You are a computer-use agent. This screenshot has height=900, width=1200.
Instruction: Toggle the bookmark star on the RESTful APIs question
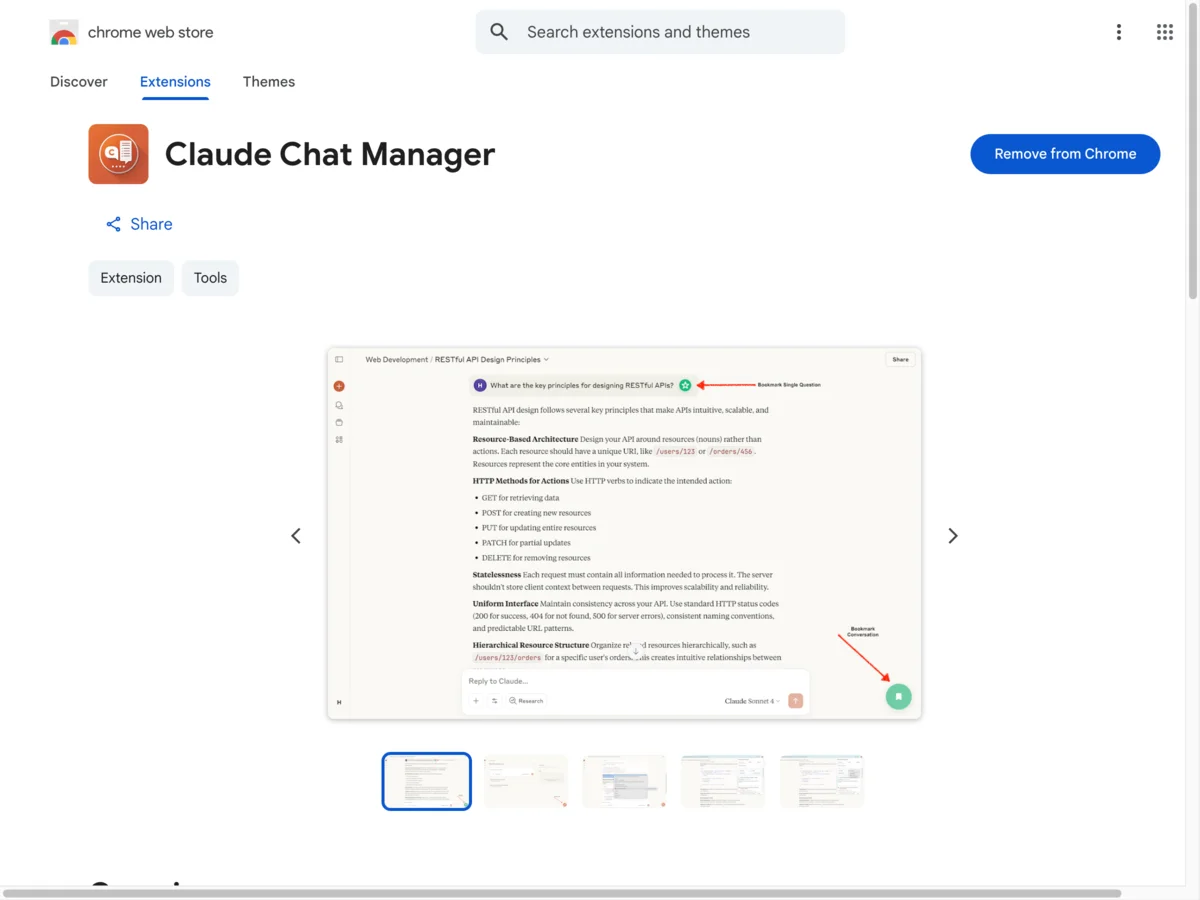pos(684,385)
